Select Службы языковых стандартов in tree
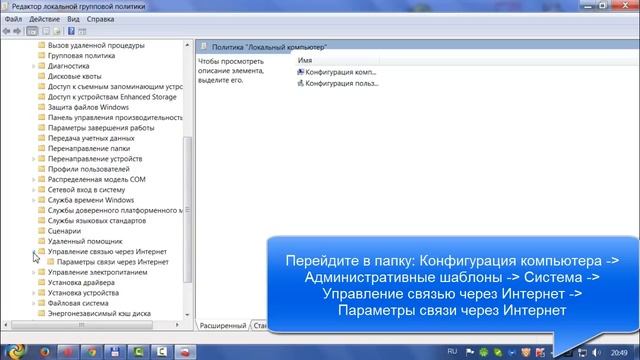 pos(97,220)
